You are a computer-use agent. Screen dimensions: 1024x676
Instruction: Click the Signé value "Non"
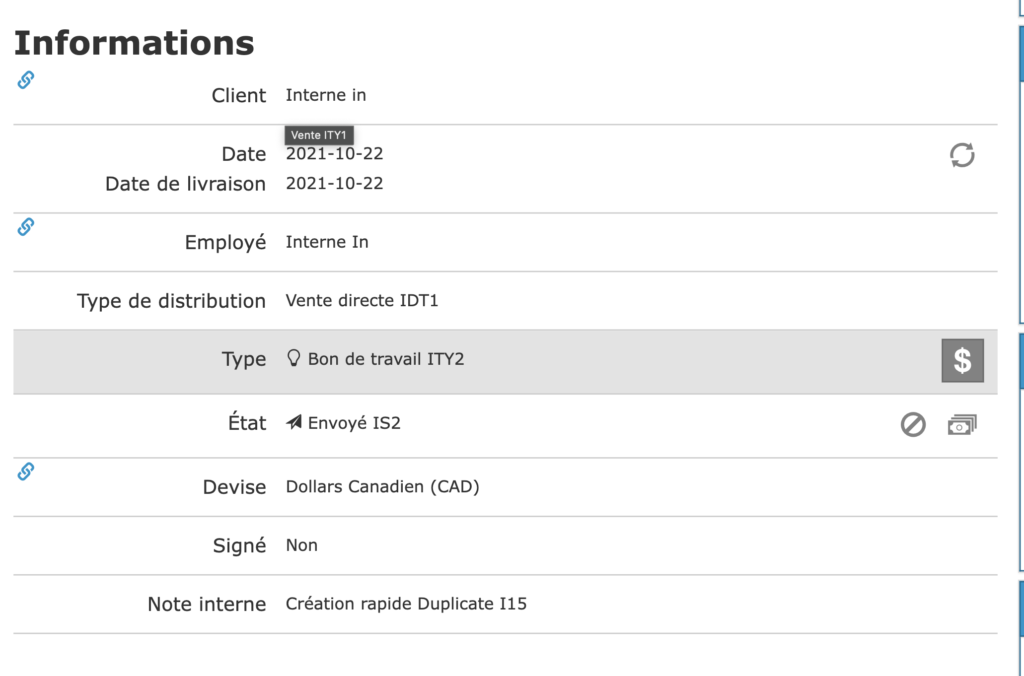(x=301, y=546)
